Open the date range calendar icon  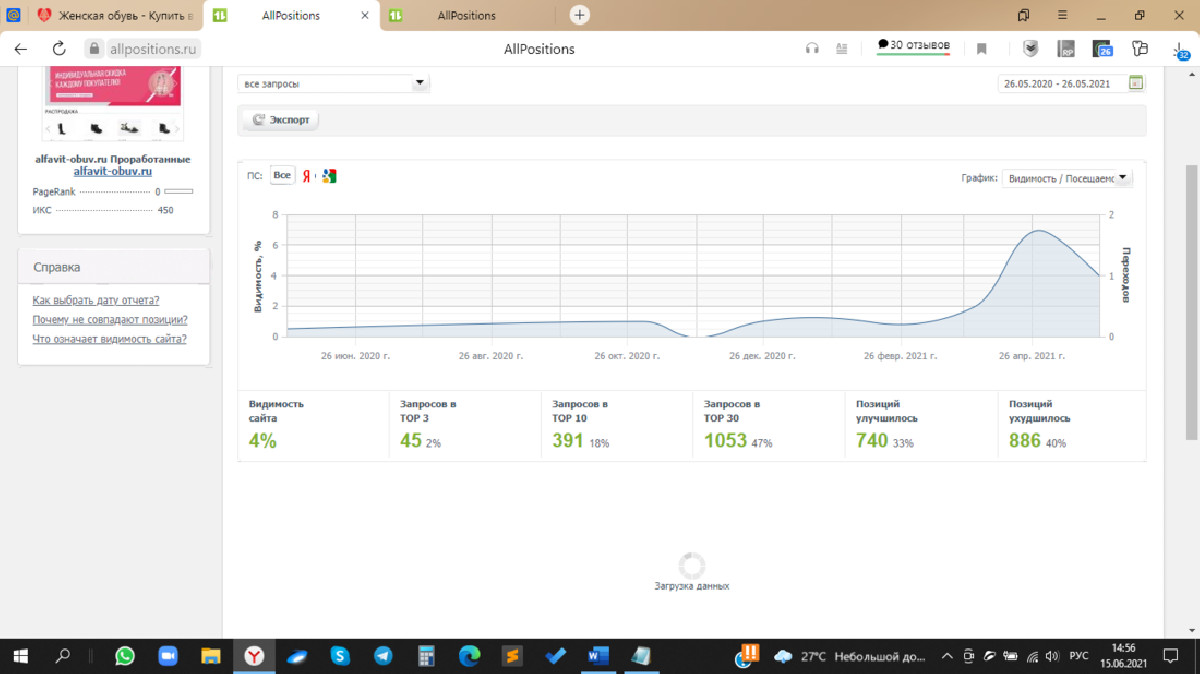(x=1136, y=83)
